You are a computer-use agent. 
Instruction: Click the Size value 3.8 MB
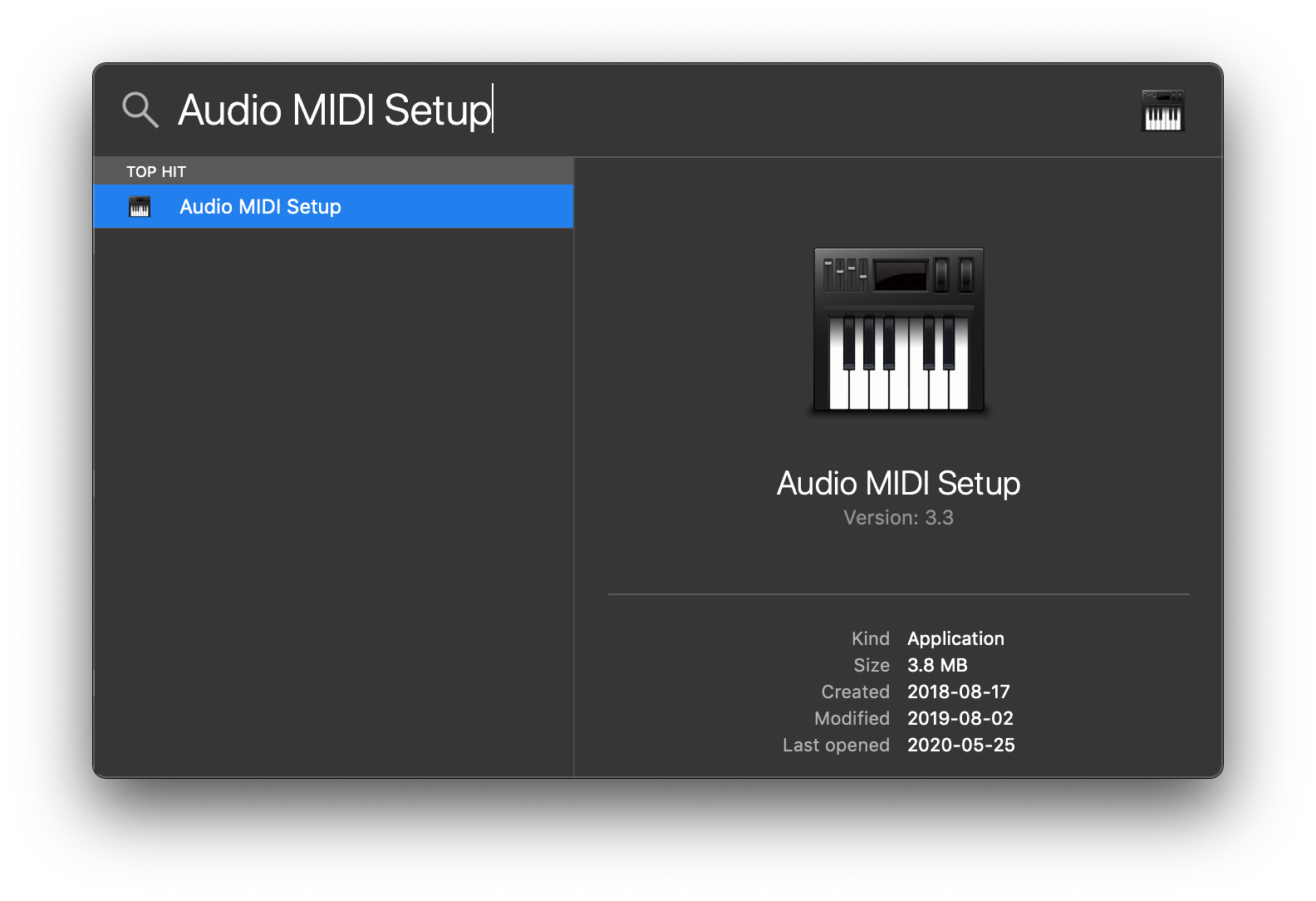click(x=937, y=665)
